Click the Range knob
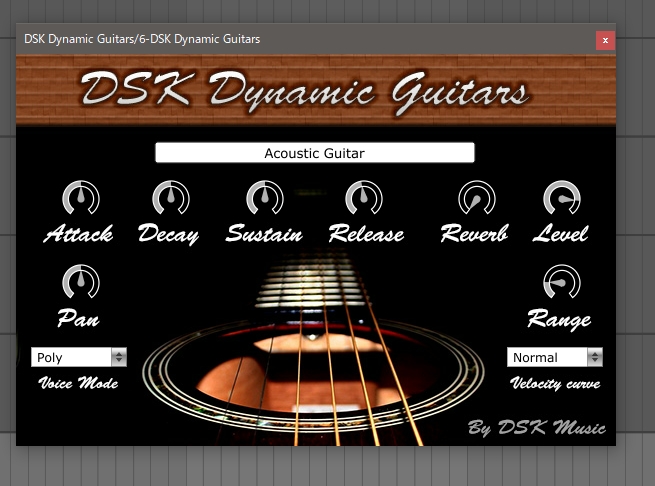This screenshot has width=655, height=486. pyautogui.click(x=561, y=283)
